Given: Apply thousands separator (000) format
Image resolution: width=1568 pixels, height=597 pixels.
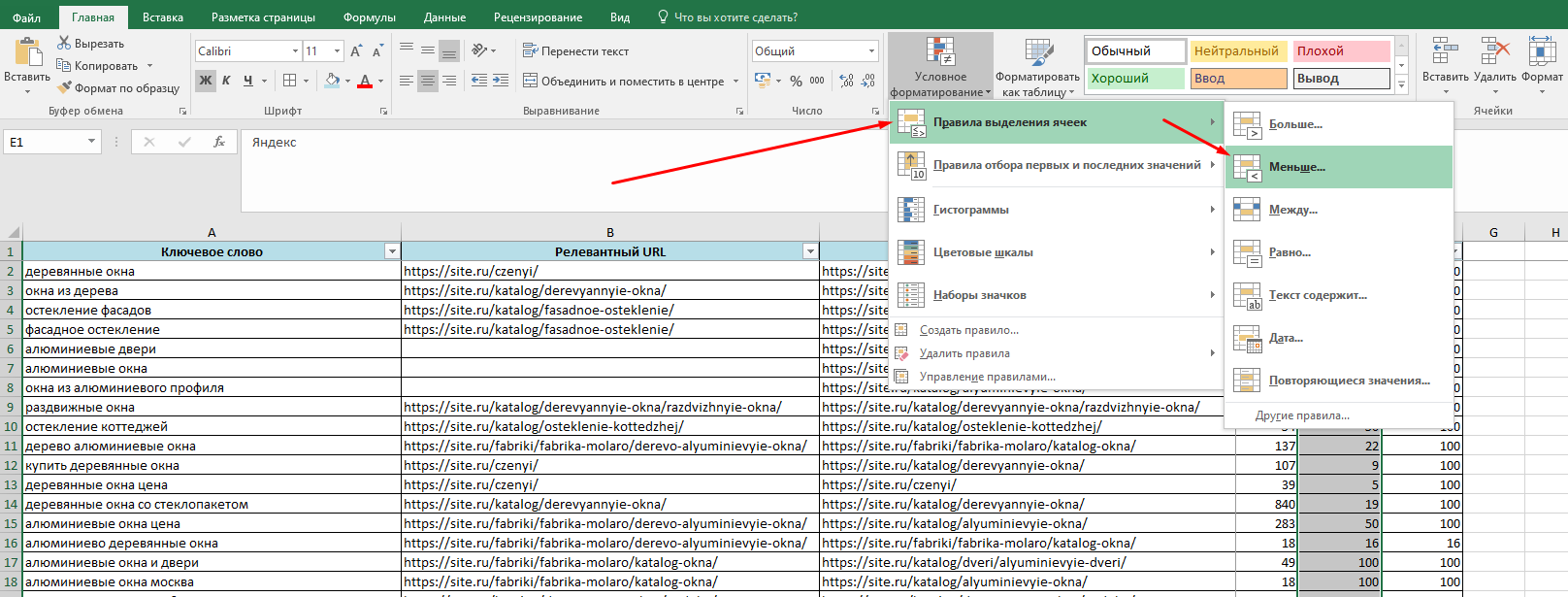Looking at the screenshot, I should (x=817, y=81).
